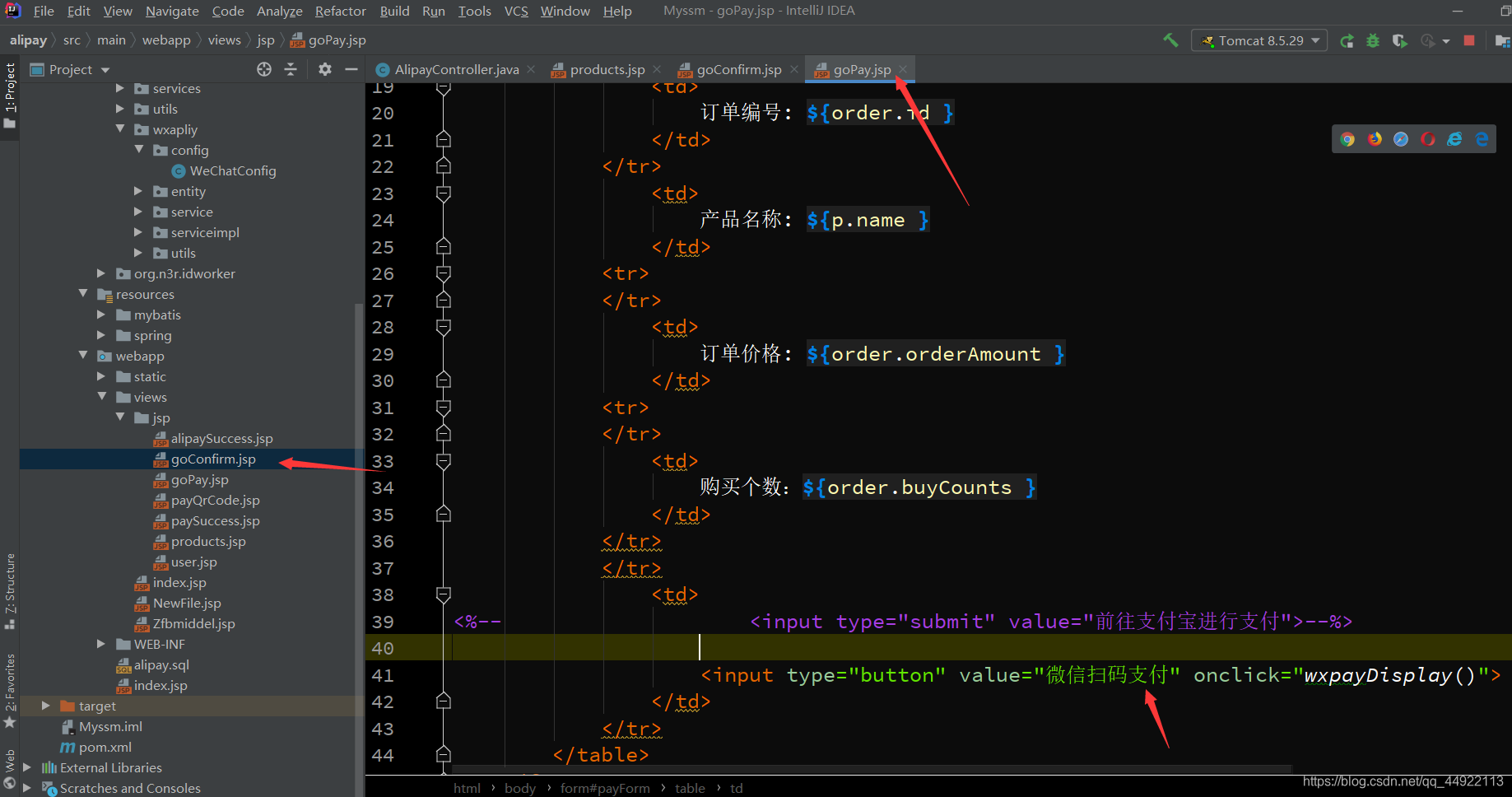Run with coverage shield icon
Image resolution: width=1512 pixels, height=797 pixels.
(1399, 40)
